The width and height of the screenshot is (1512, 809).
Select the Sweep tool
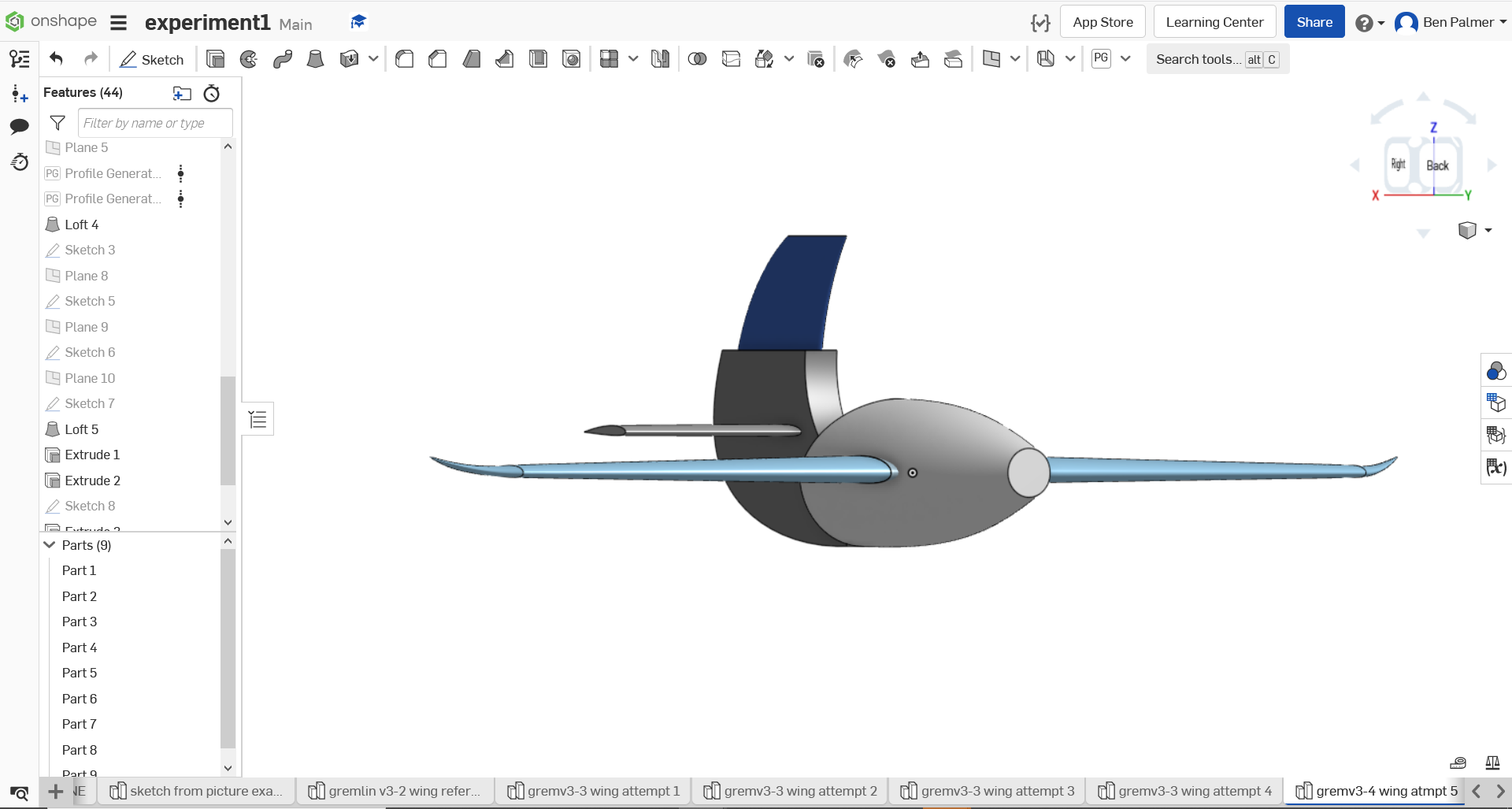pyautogui.click(x=283, y=59)
